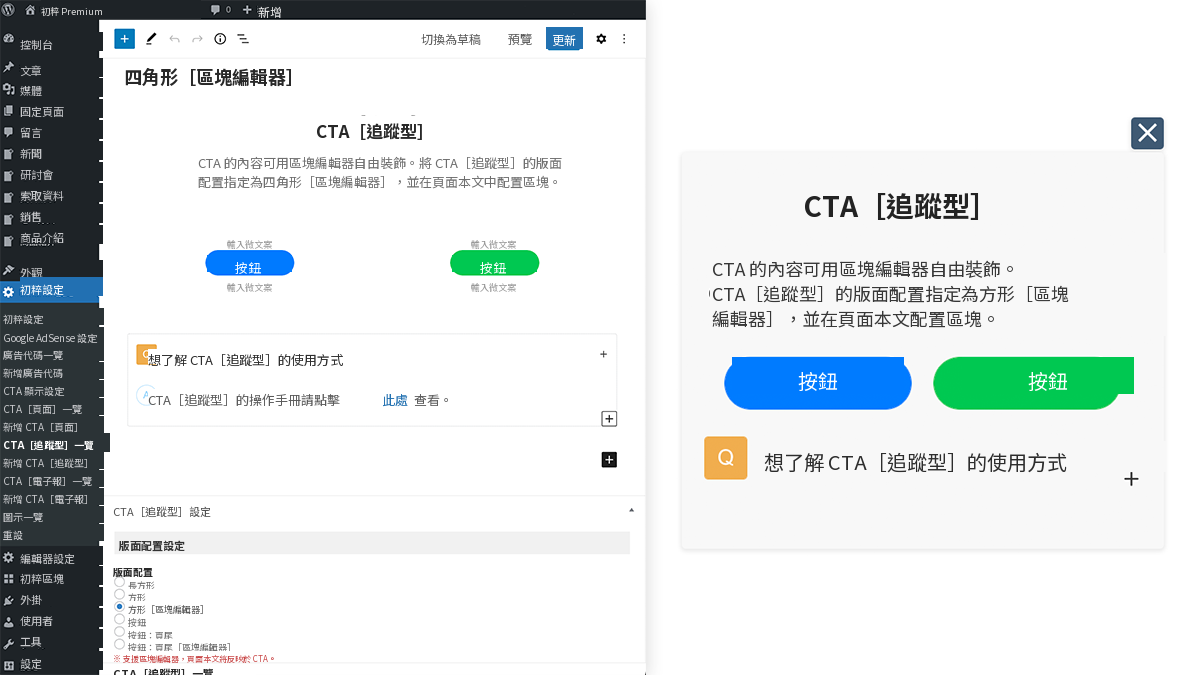Viewport: 1200px width, 675px height.
Task: Click the 初梓區塊 grid icon
Action: (8, 579)
